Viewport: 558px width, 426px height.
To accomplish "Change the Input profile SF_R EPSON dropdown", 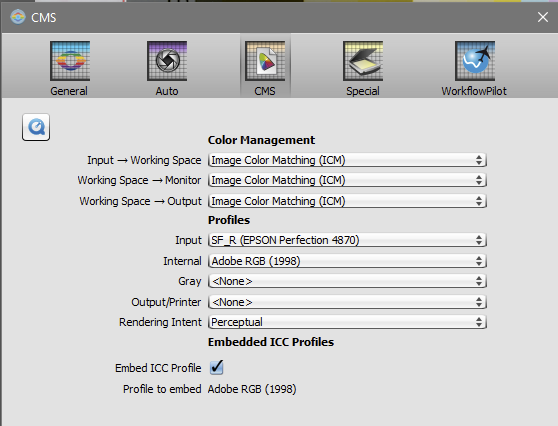I will click(347, 240).
